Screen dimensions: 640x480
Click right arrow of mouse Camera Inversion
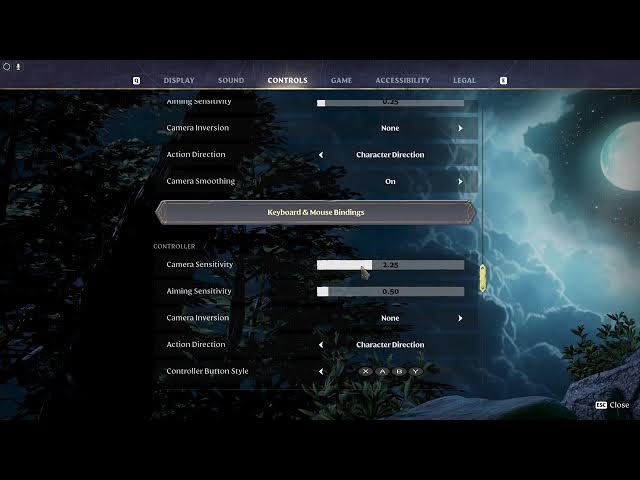(460, 128)
